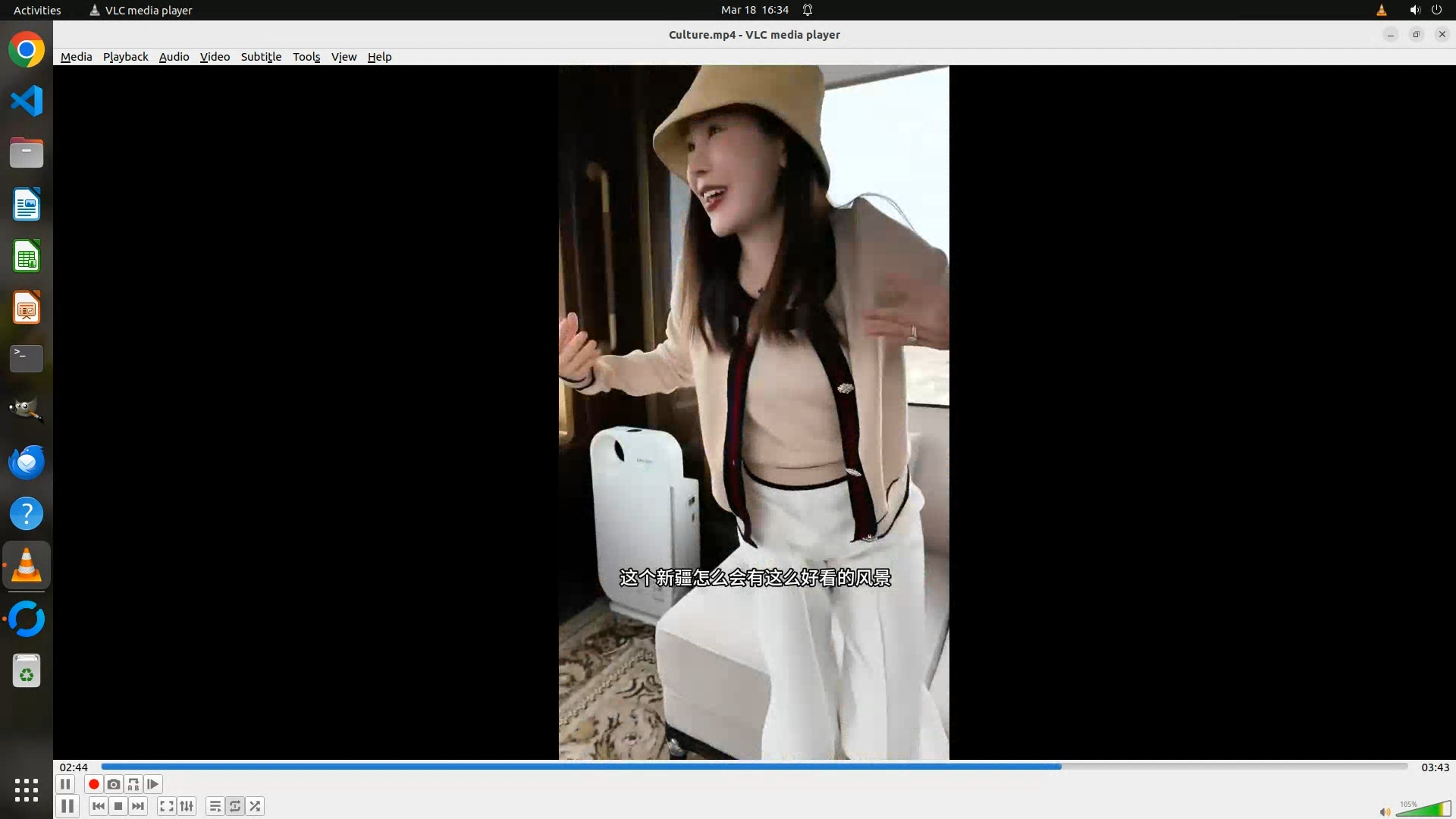Viewport: 1456px width, 819px height.
Task: Toggle A-B loop button
Action: point(133,784)
